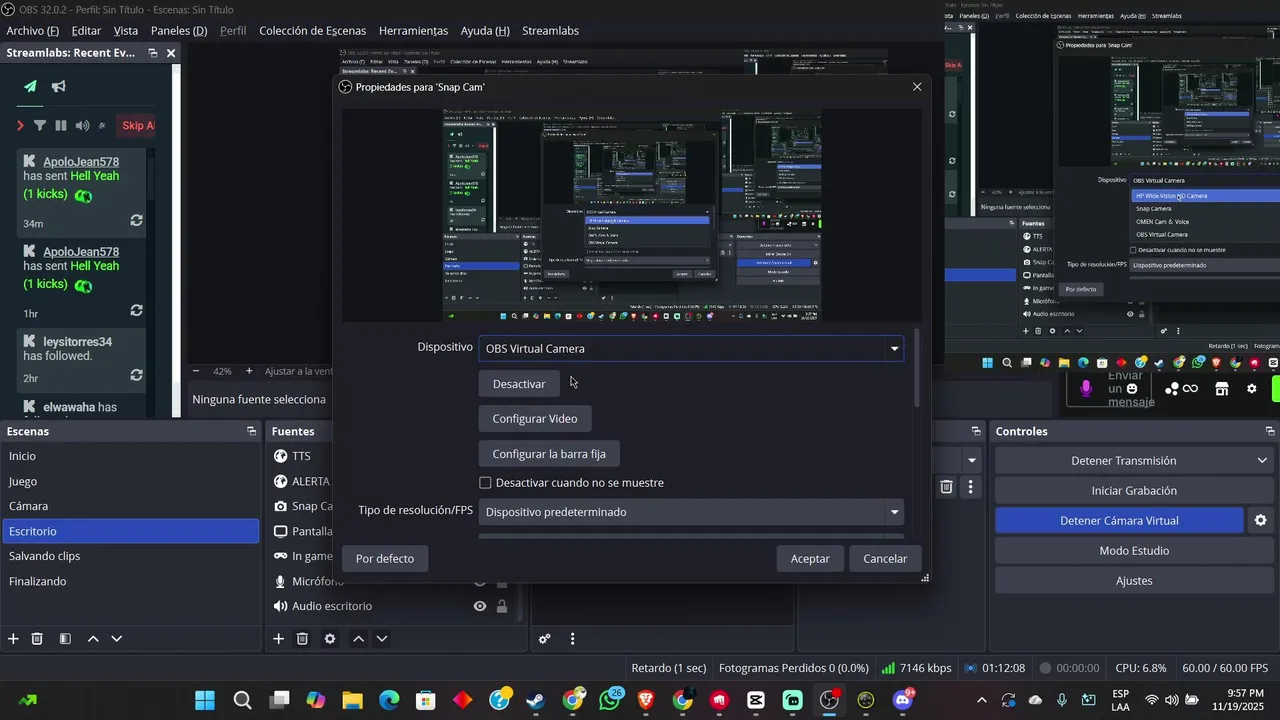Undock the Streamlabs Recent Events panel
The height and width of the screenshot is (720, 1280).
tap(153, 53)
